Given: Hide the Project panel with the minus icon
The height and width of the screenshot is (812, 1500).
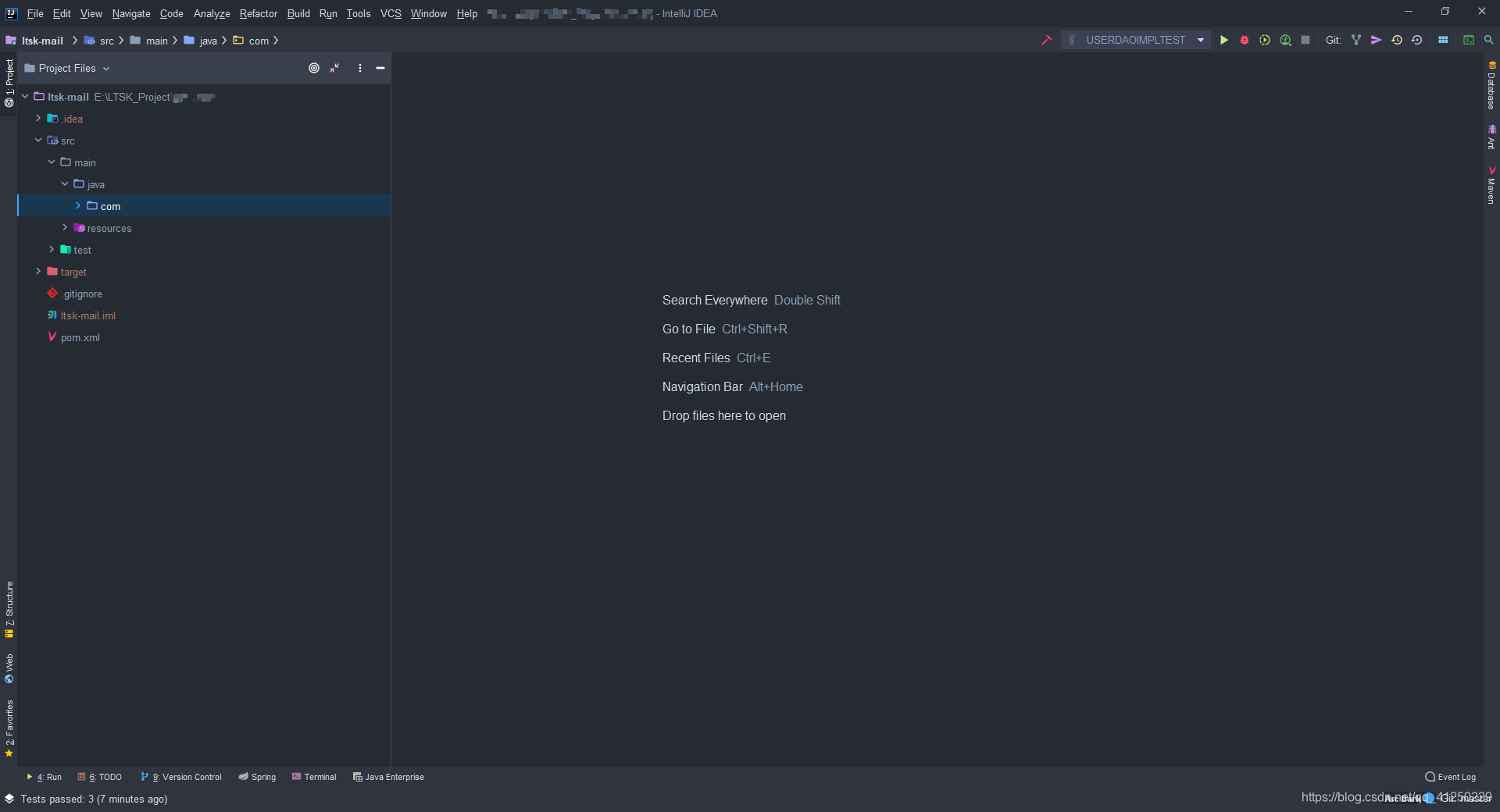Looking at the screenshot, I should pos(380,68).
